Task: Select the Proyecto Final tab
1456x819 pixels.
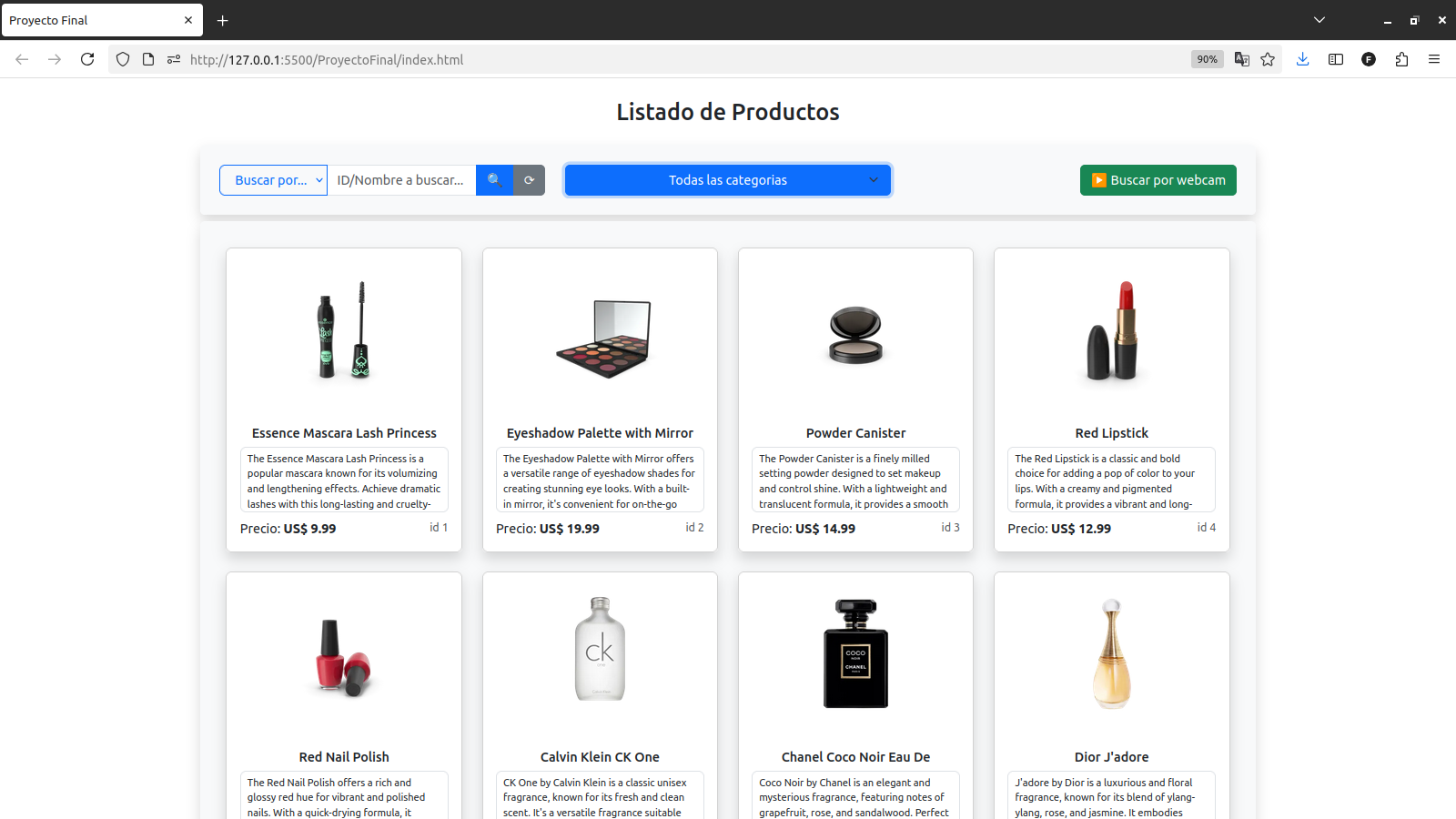Action: pos(102,20)
